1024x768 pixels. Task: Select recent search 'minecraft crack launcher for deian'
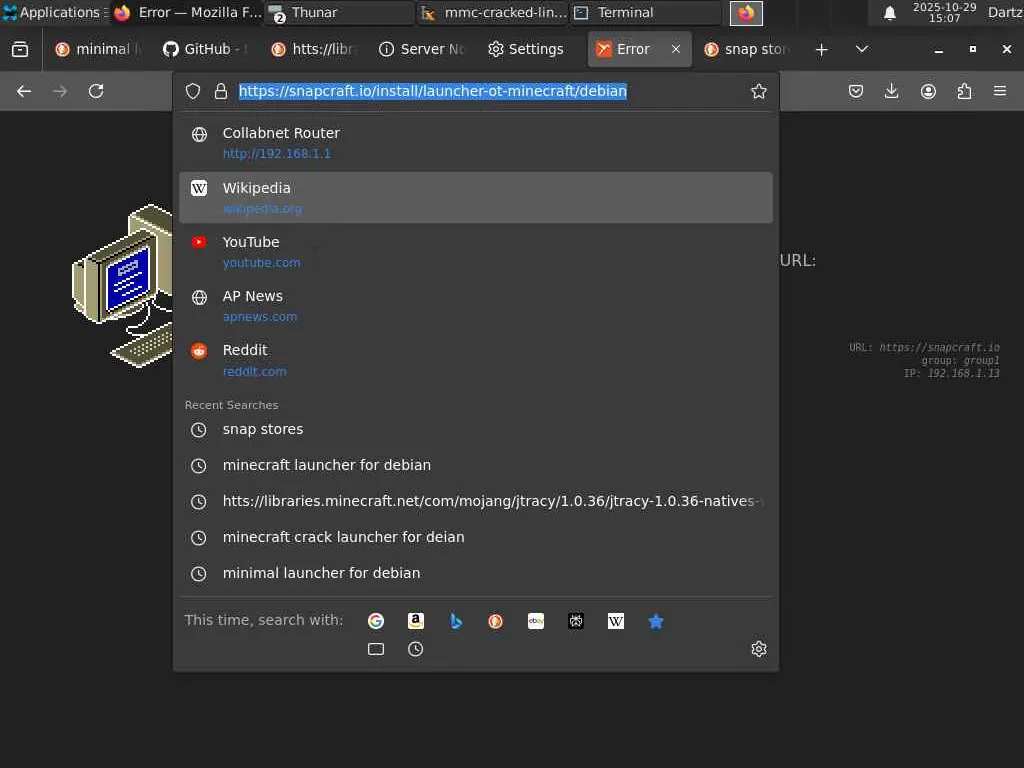tap(476, 537)
